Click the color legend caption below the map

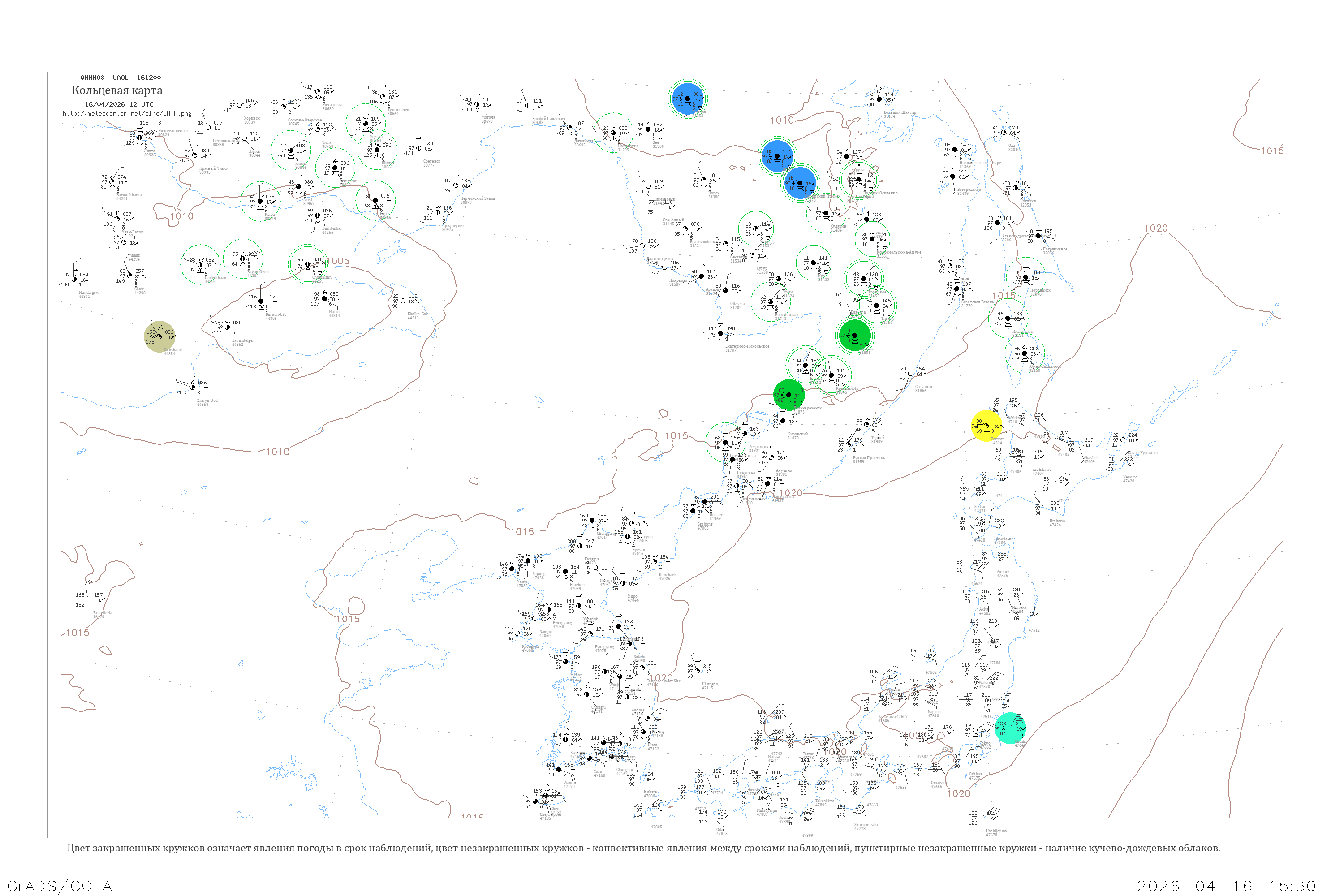click(643, 848)
